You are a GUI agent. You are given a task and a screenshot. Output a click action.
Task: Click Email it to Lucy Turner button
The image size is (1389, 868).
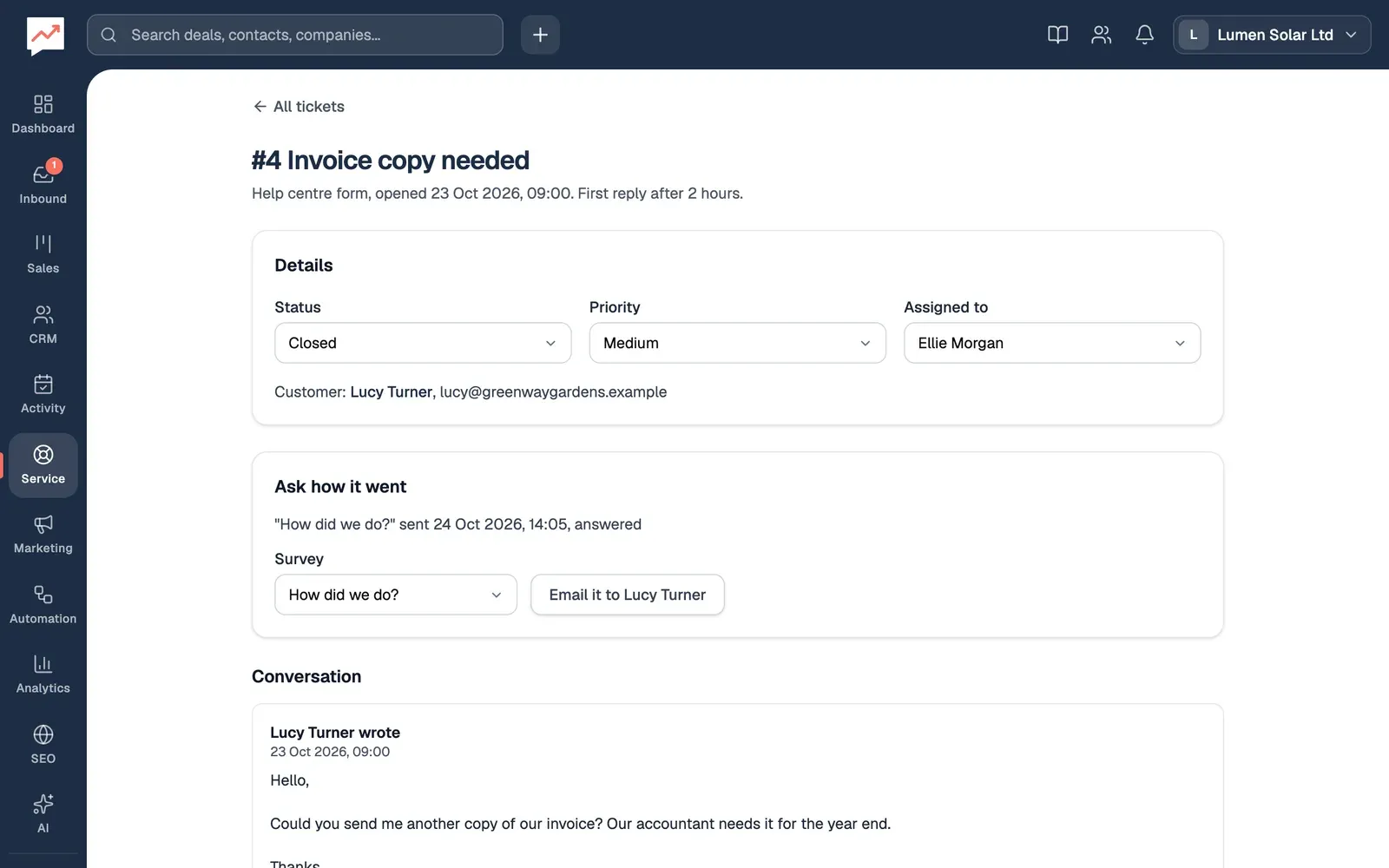[627, 595]
